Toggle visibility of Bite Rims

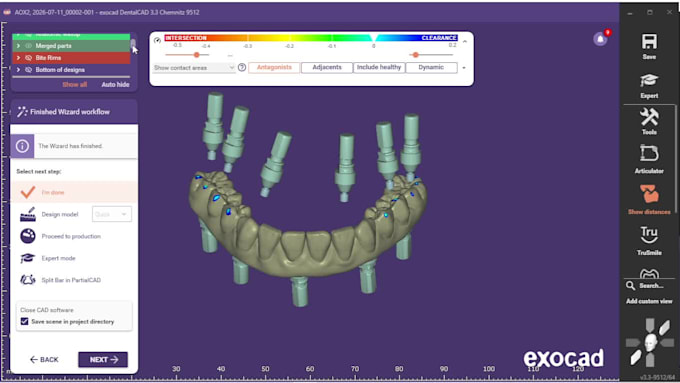28,58
